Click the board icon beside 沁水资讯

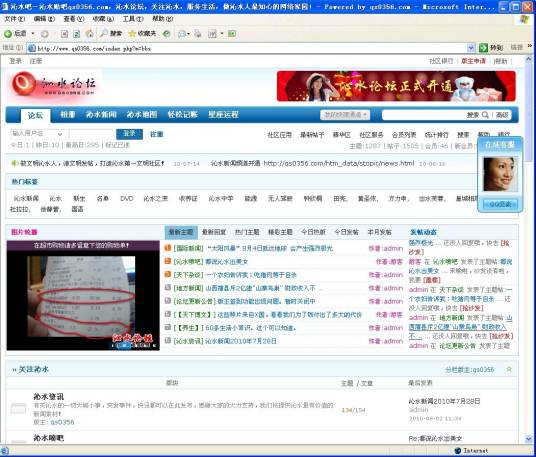point(18,408)
